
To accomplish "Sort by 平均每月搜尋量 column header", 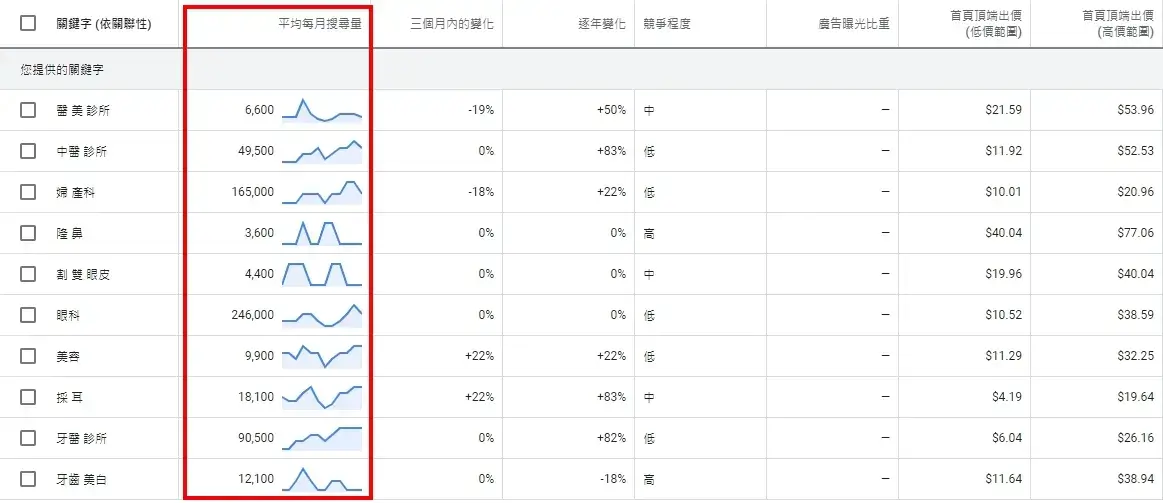I will pyautogui.click(x=319, y=23).
